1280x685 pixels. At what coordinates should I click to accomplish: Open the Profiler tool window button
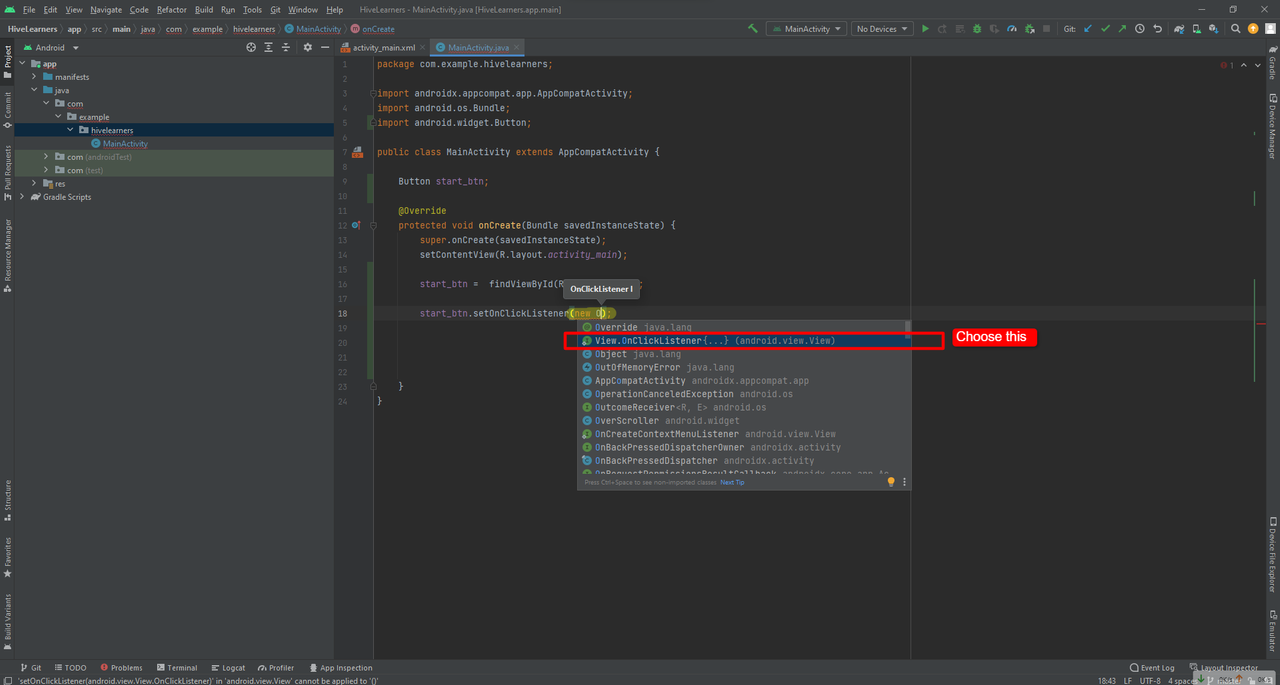click(x=276, y=668)
